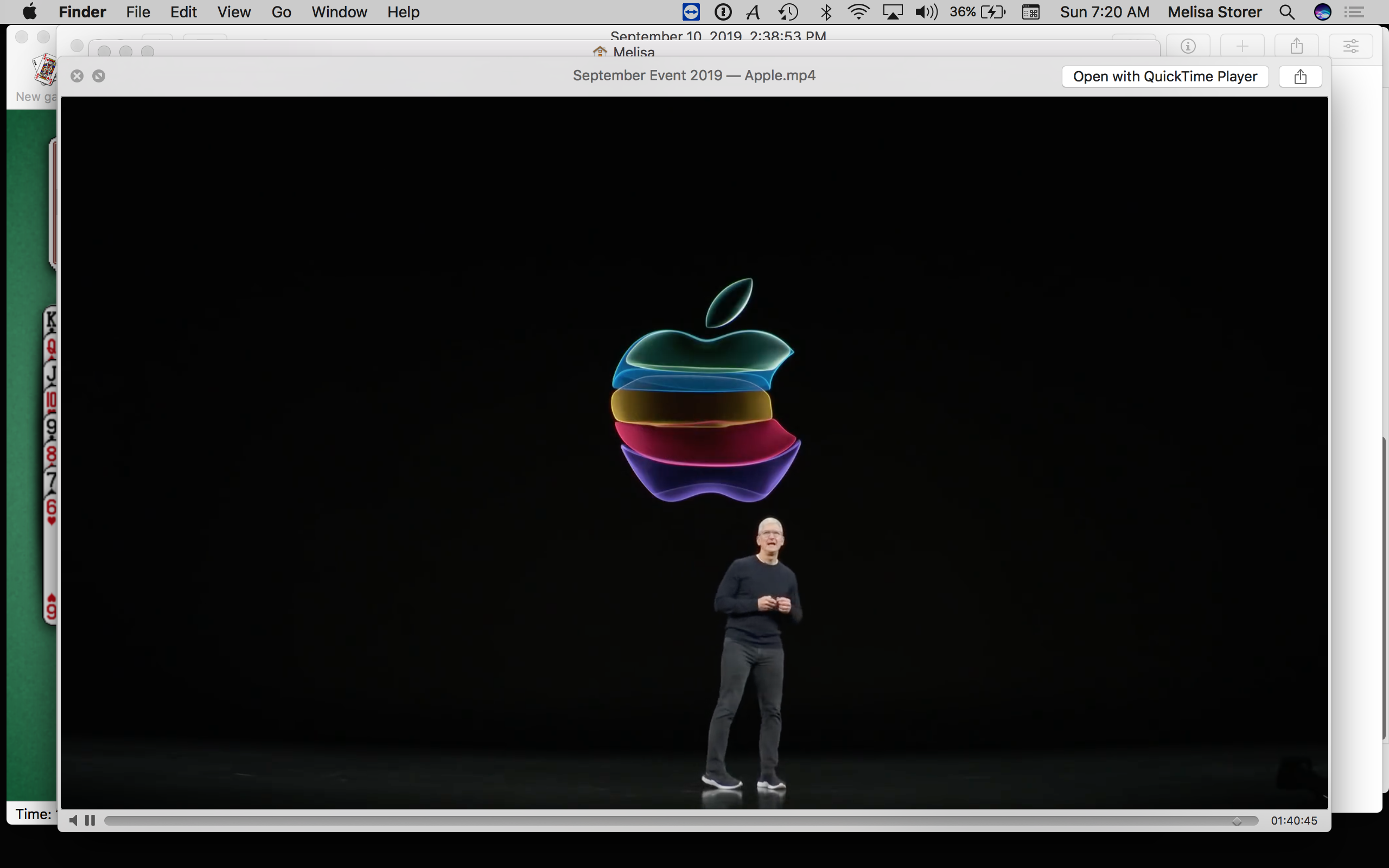This screenshot has width=1389, height=868.
Task: Click the plus button in background toolbar
Action: click(1242, 46)
